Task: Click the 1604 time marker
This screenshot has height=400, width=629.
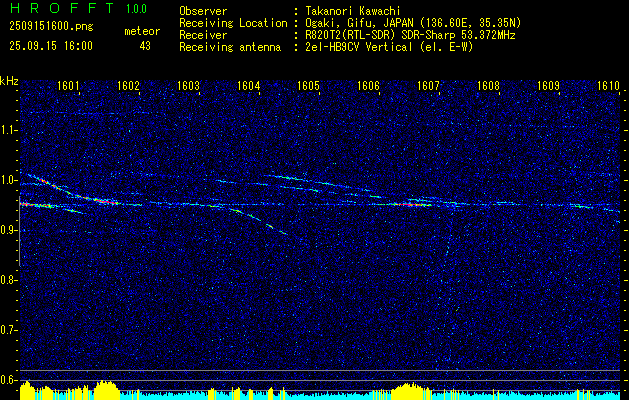Action: point(249,85)
